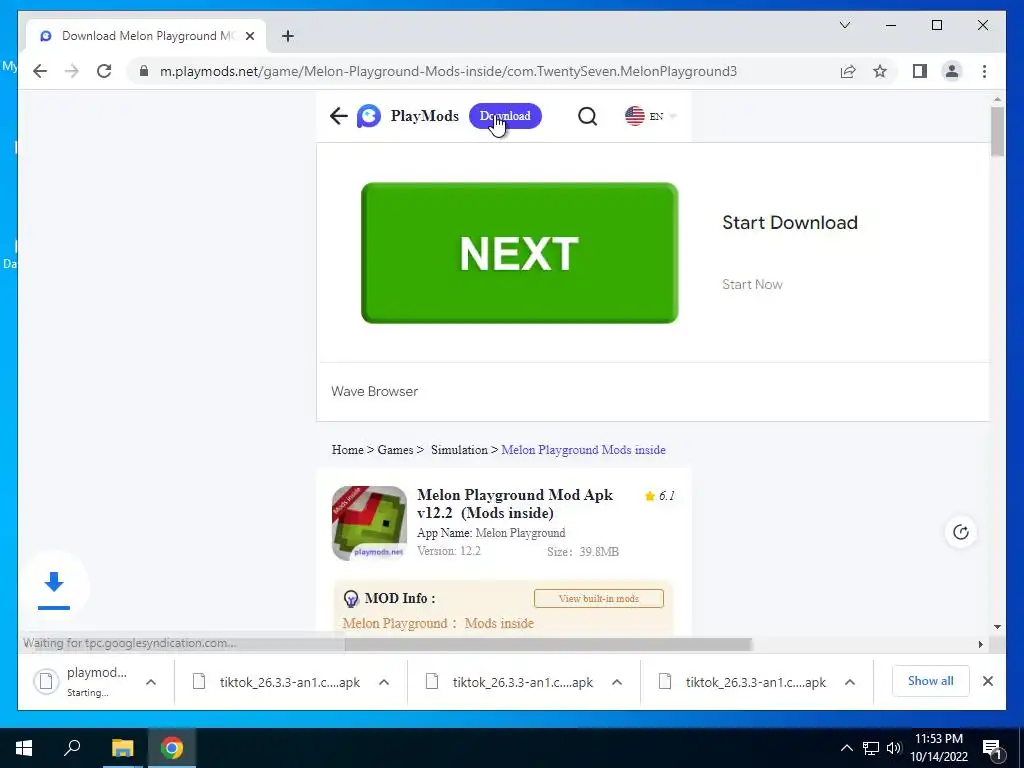The width and height of the screenshot is (1024, 768).
Task: Open the Games breadcrumb
Action: [x=395, y=450]
